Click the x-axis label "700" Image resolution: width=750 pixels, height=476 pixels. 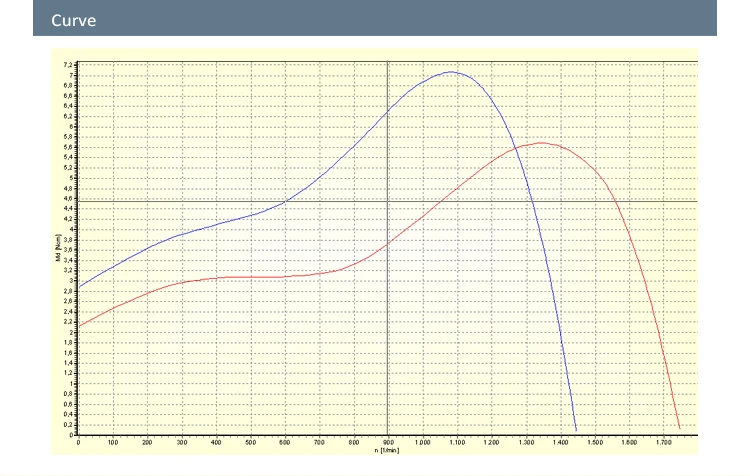tap(319, 443)
